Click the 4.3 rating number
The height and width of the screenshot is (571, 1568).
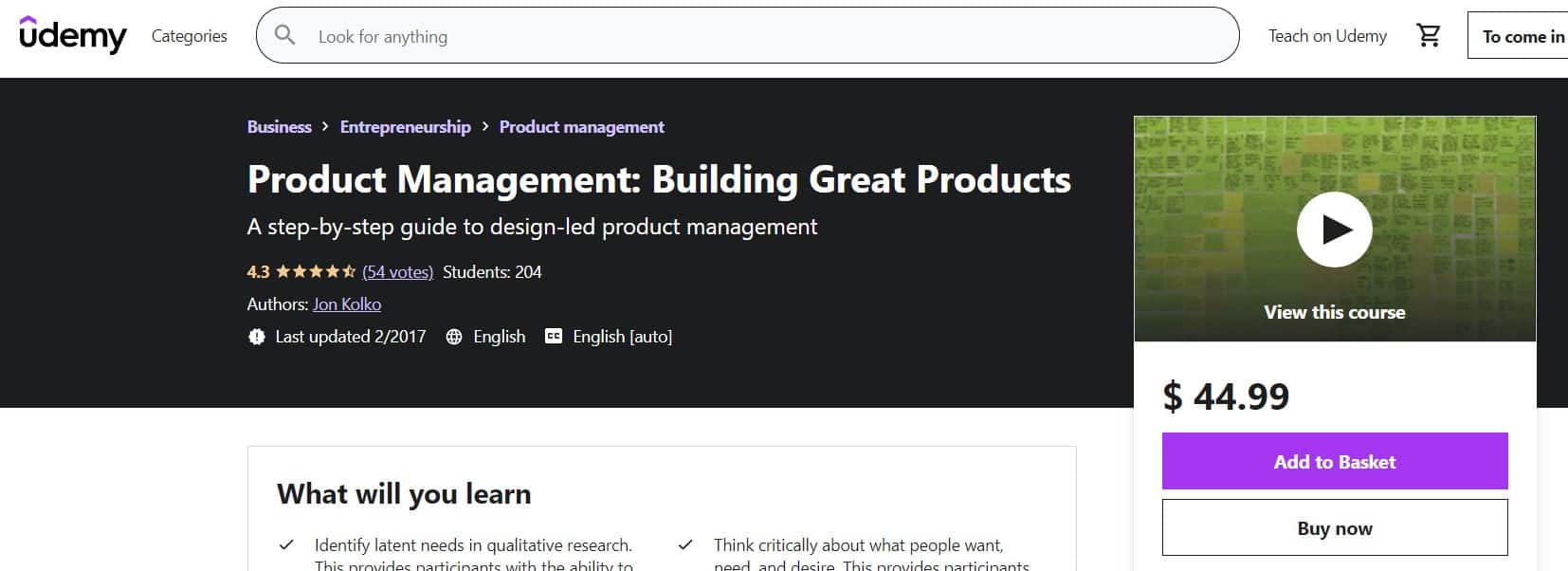(x=258, y=272)
